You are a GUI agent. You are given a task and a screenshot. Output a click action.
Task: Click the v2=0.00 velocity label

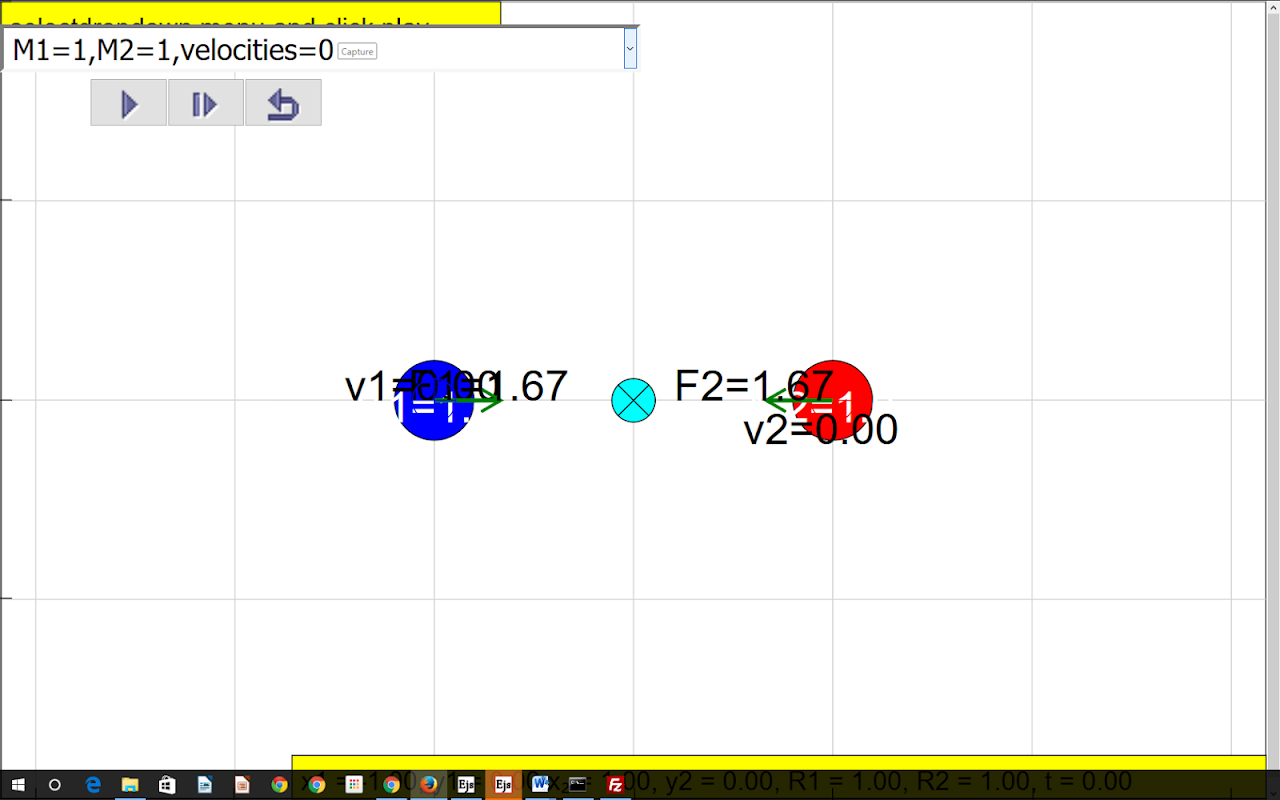click(821, 430)
